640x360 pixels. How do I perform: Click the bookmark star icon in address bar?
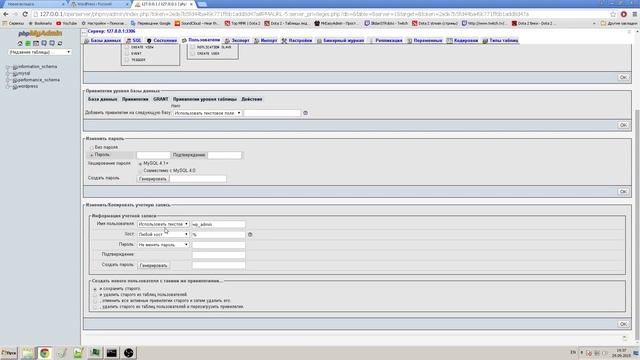(613, 14)
